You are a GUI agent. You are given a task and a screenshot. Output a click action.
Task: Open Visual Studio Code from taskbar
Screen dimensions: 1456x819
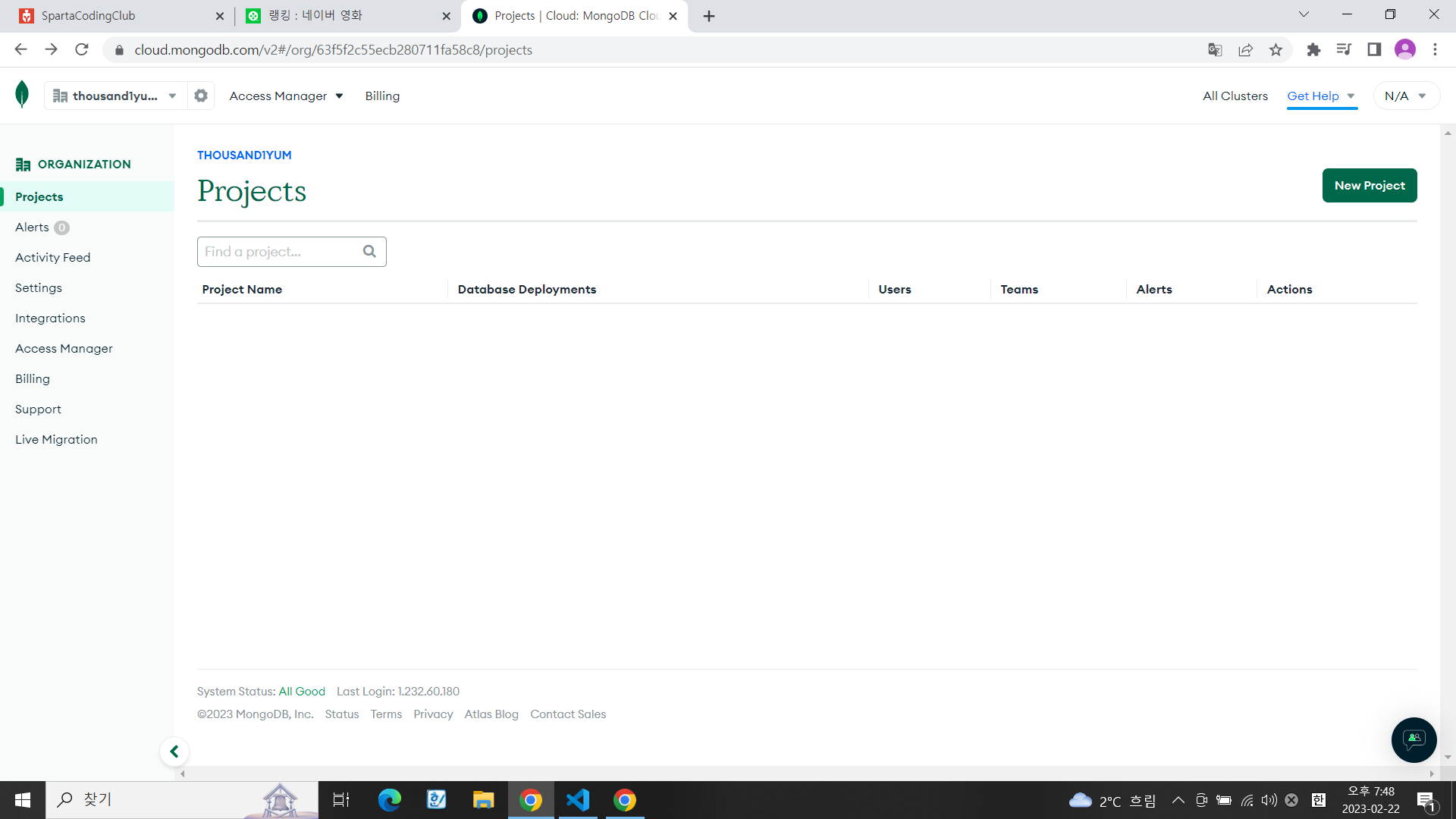pyautogui.click(x=578, y=800)
